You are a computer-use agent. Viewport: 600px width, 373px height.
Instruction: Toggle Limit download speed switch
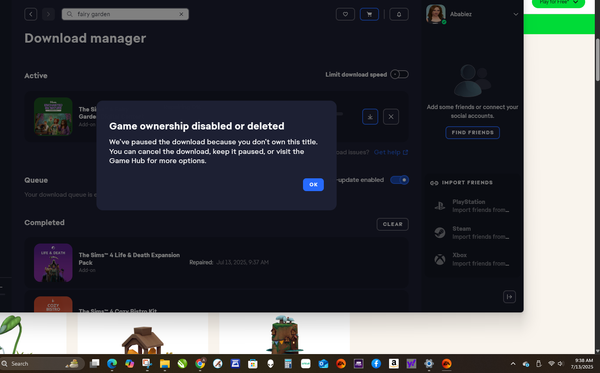[x=399, y=74]
